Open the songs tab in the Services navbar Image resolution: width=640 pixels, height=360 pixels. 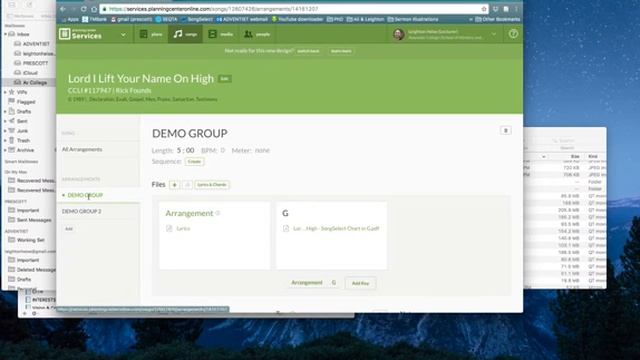(185, 34)
